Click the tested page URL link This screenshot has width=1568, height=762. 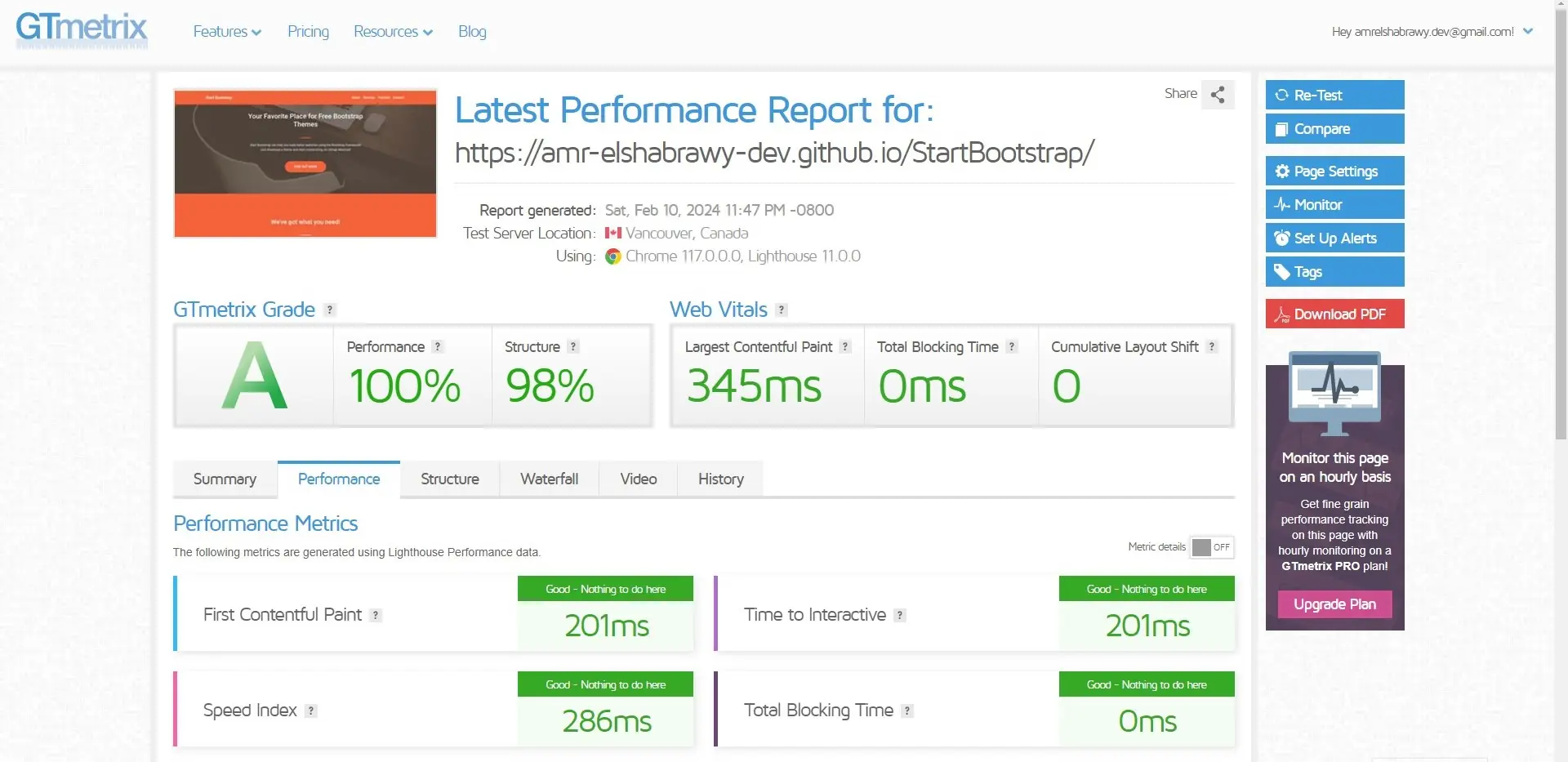774,153
